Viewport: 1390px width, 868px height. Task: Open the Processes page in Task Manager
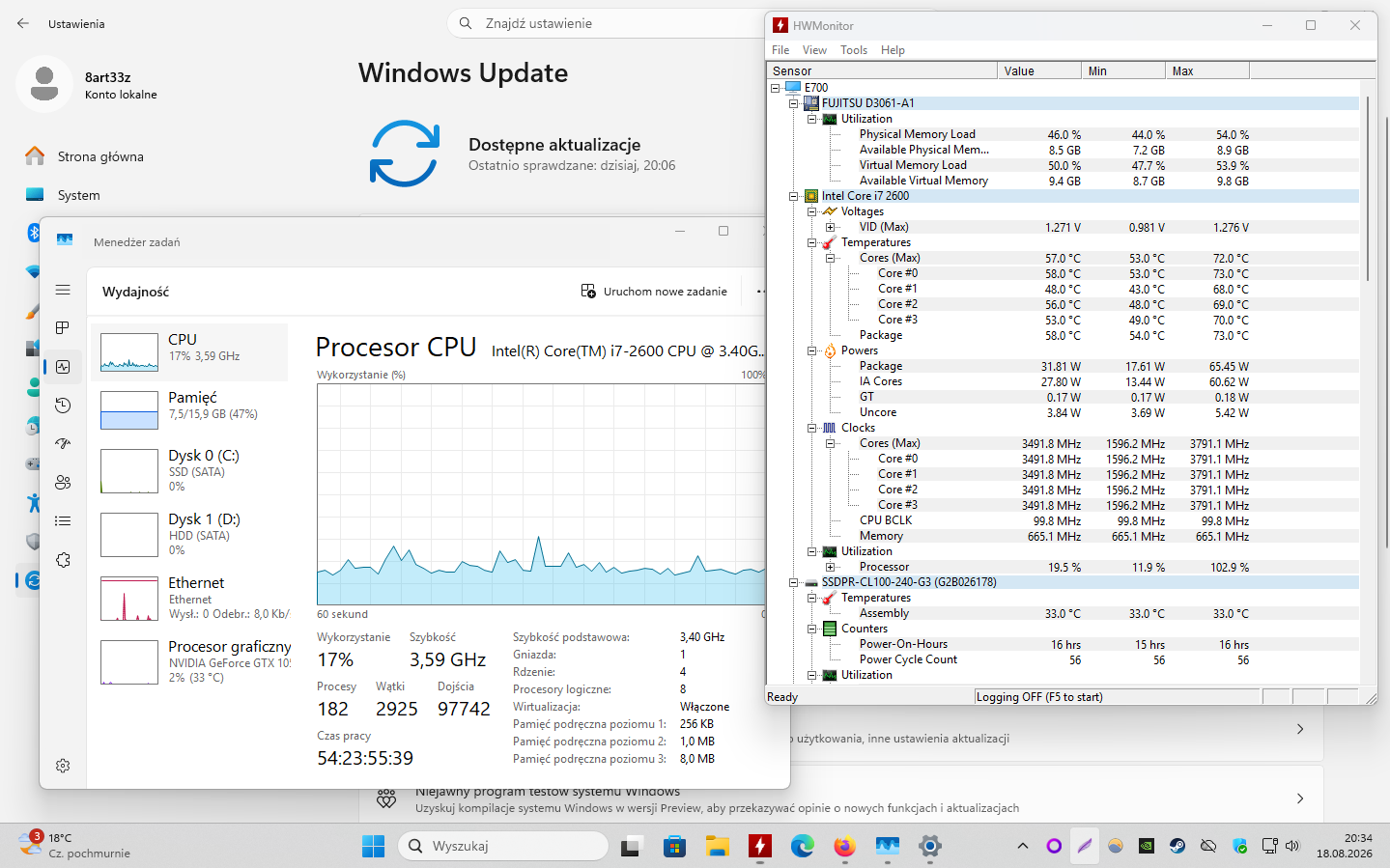63,328
